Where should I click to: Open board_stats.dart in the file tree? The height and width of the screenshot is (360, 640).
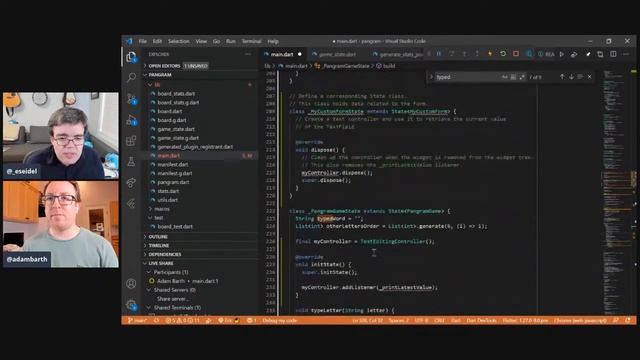176,94
